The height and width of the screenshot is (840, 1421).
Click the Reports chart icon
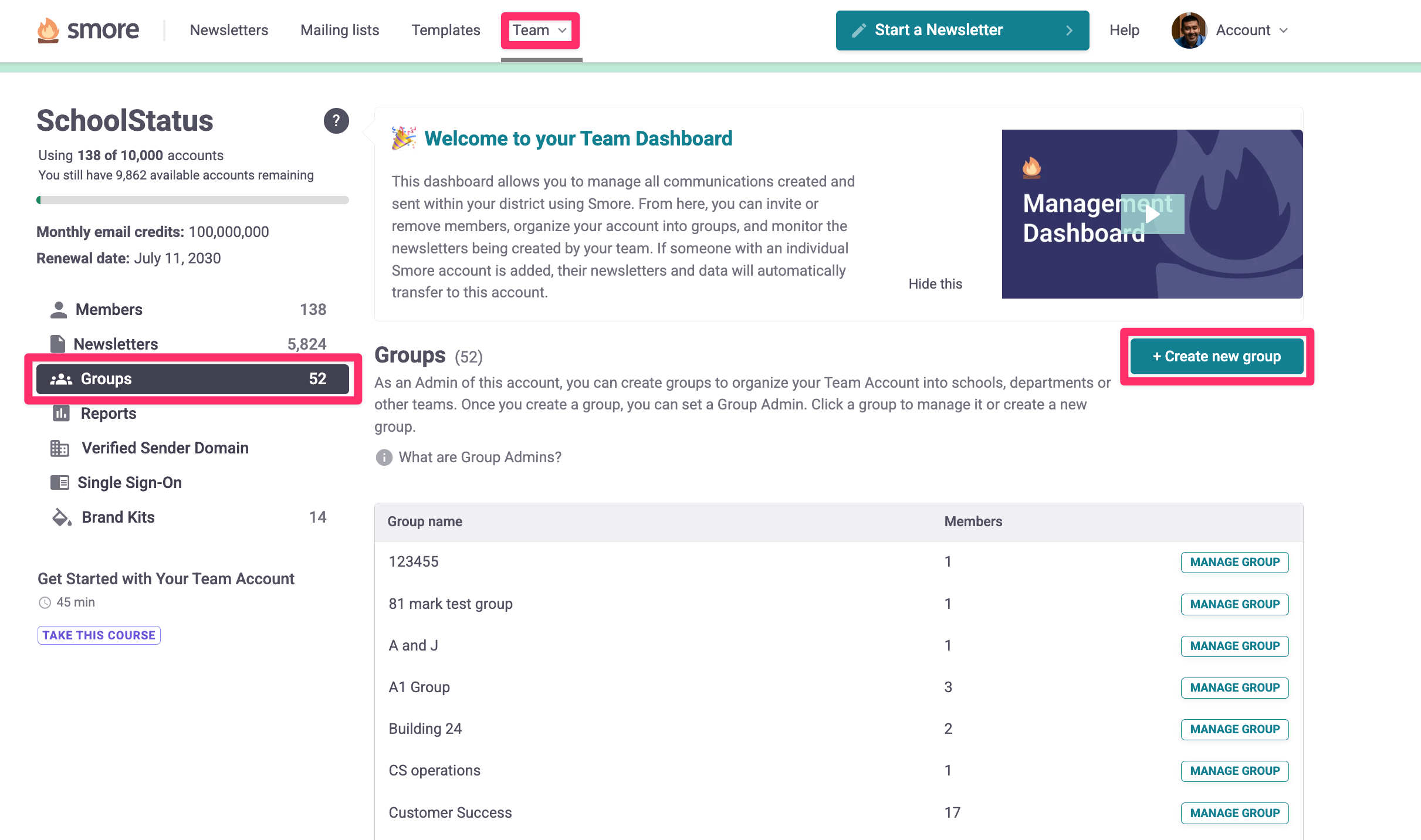[x=61, y=414]
